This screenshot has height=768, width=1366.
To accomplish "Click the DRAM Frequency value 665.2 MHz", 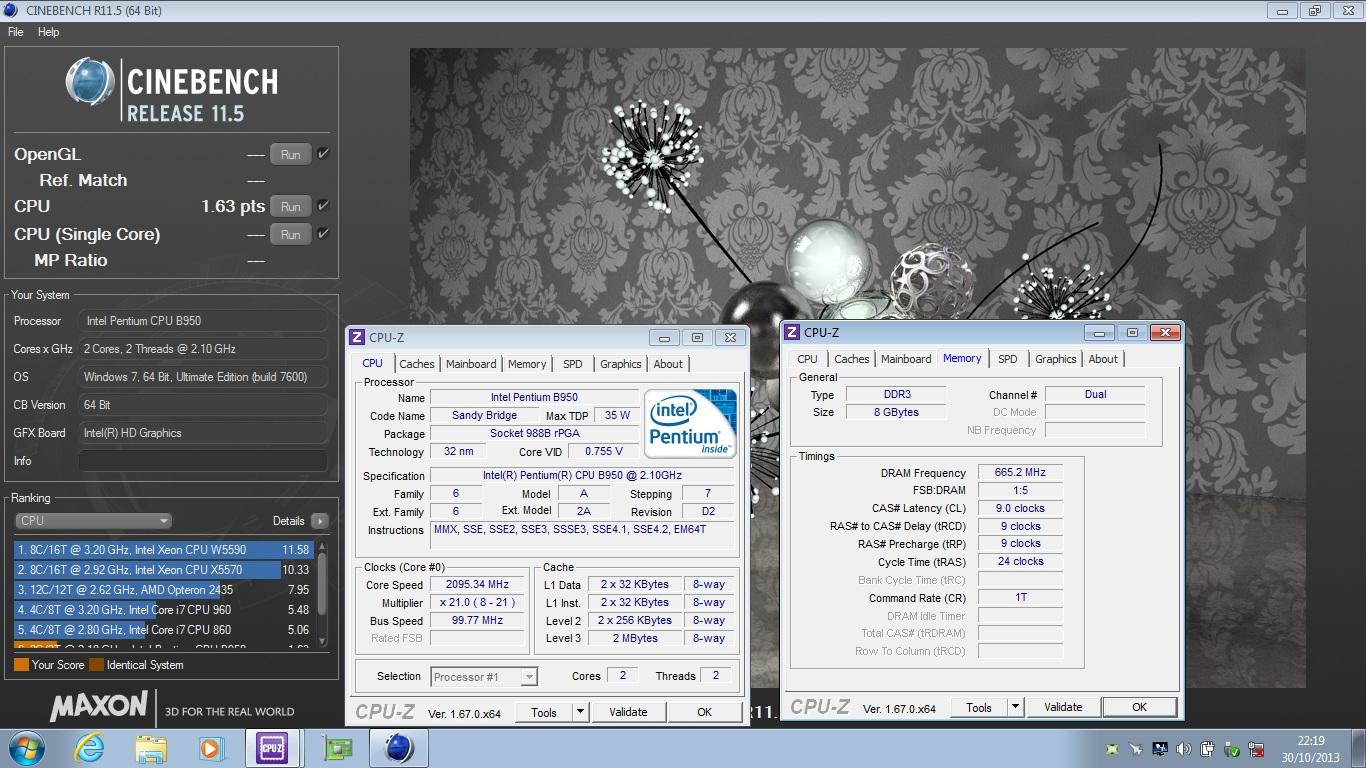I will tap(1019, 473).
